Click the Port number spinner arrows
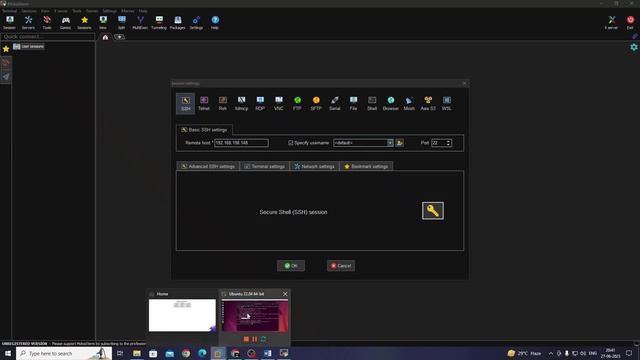The width and height of the screenshot is (640, 360). pyautogui.click(x=448, y=143)
